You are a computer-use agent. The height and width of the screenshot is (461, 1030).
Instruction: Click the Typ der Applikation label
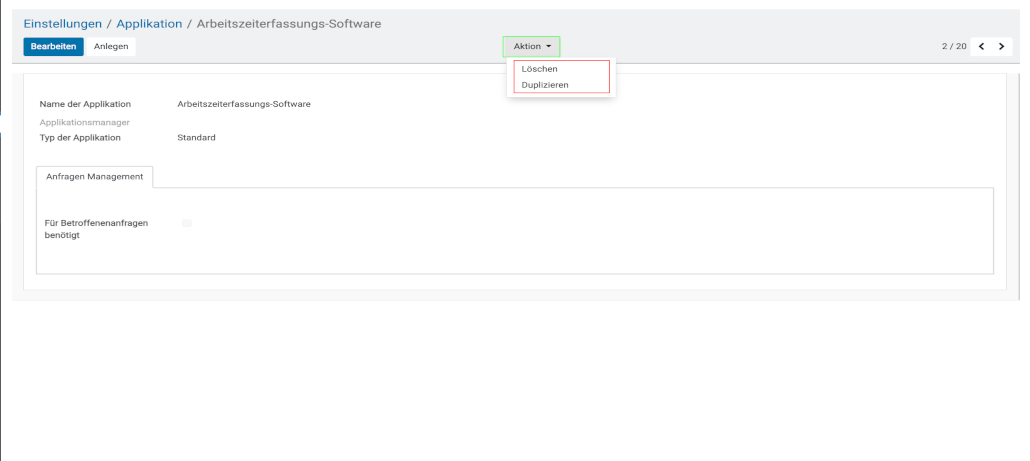(80, 137)
